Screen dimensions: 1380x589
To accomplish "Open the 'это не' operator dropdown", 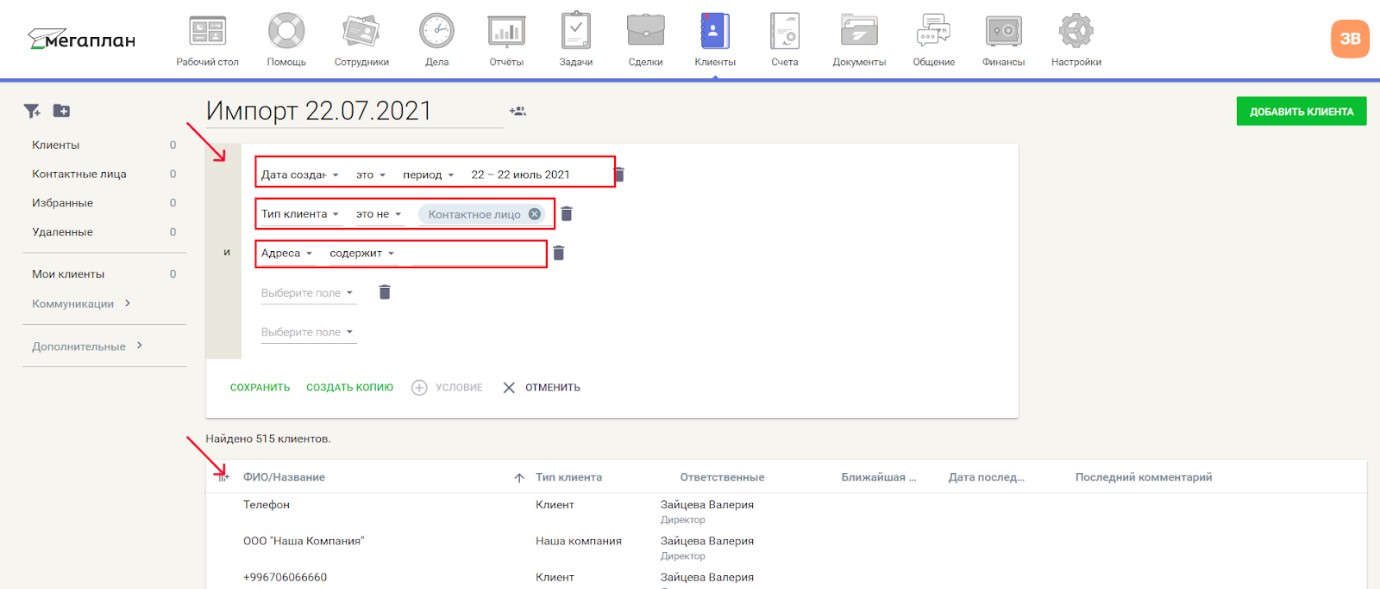I will tap(379, 214).
